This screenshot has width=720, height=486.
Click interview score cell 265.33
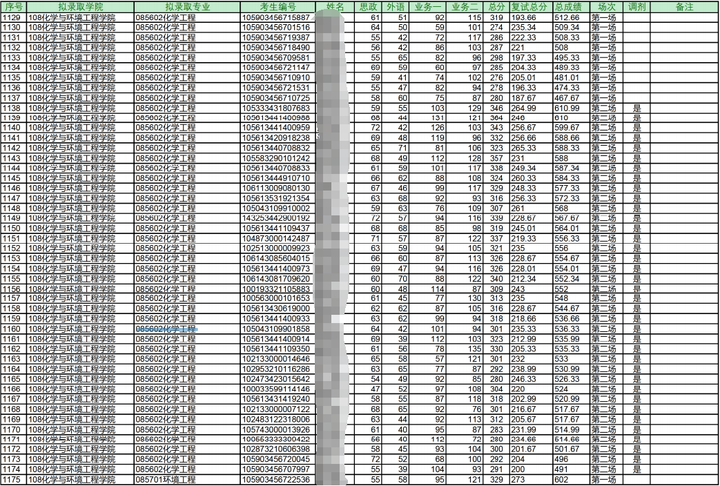coord(531,148)
